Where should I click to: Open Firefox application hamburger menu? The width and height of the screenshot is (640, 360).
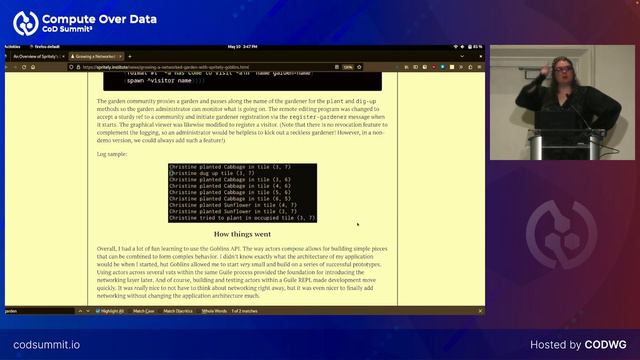click(479, 67)
